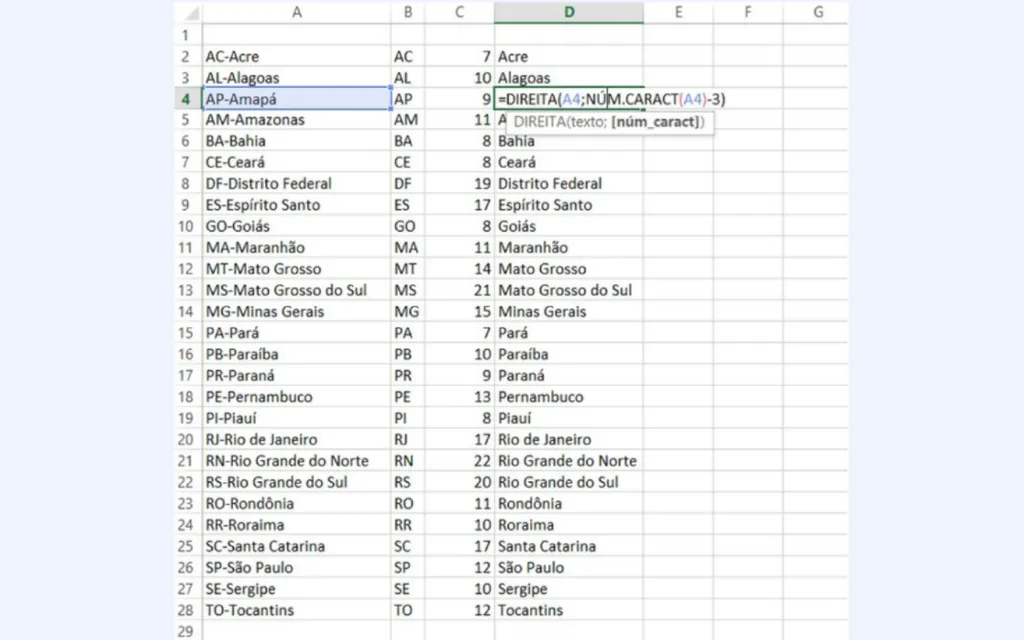Click cell containing ES-Espírito Santo
This screenshot has height=640, width=1024.
[x=296, y=205]
